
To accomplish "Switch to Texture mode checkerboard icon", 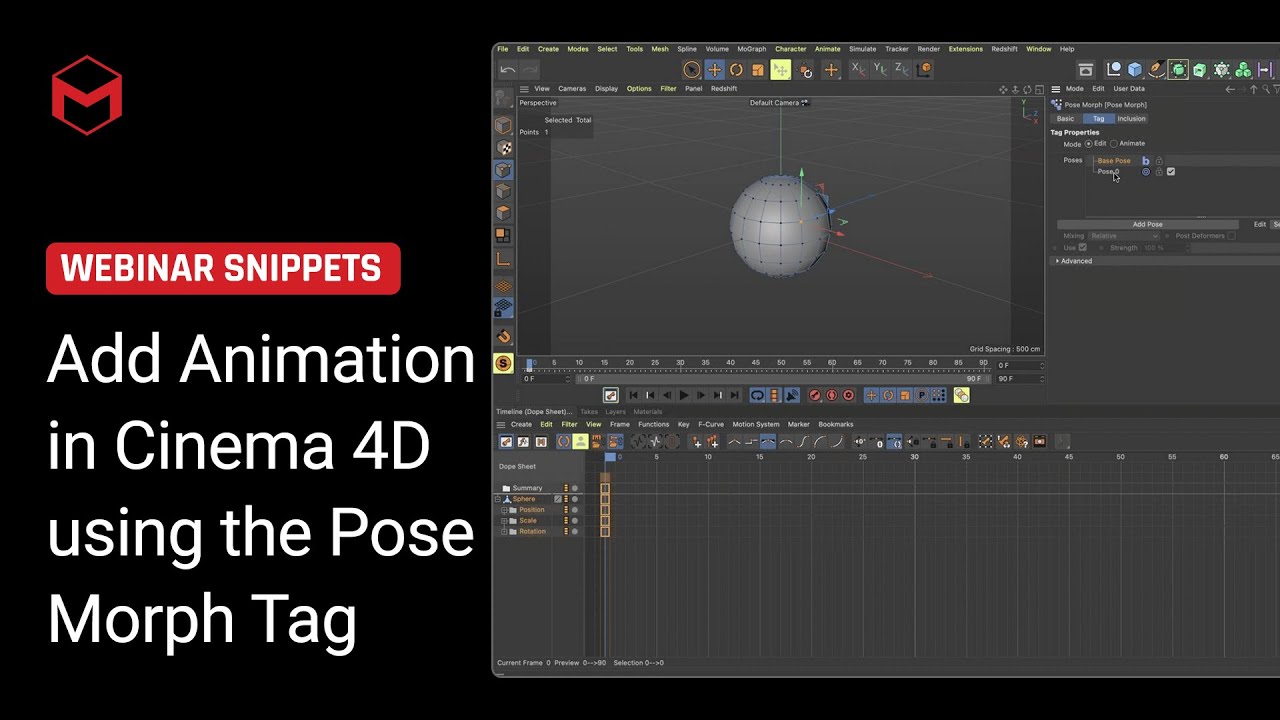I will 503,148.
